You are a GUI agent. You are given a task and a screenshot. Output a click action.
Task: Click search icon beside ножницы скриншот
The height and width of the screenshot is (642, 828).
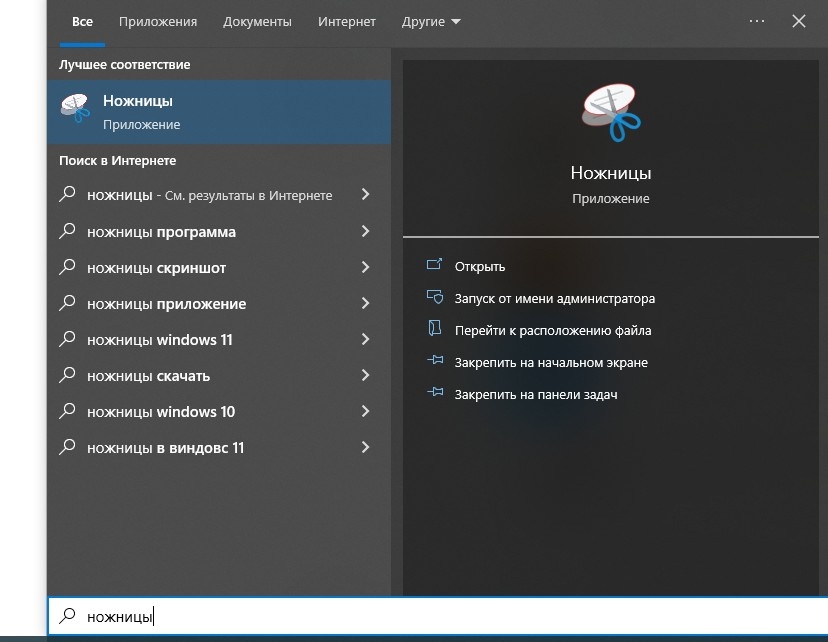click(x=67, y=267)
